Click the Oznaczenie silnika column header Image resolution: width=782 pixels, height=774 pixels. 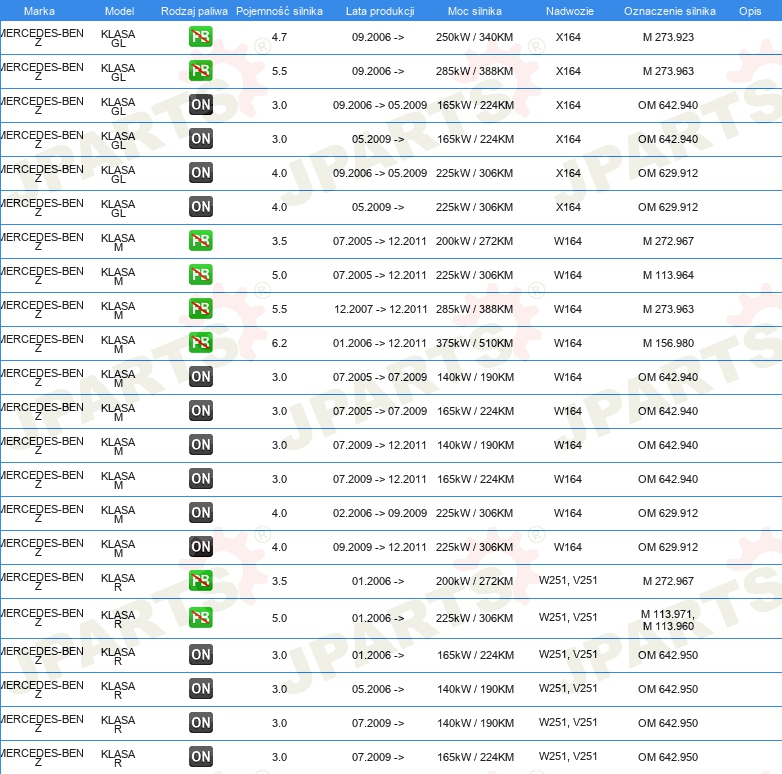point(669,10)
